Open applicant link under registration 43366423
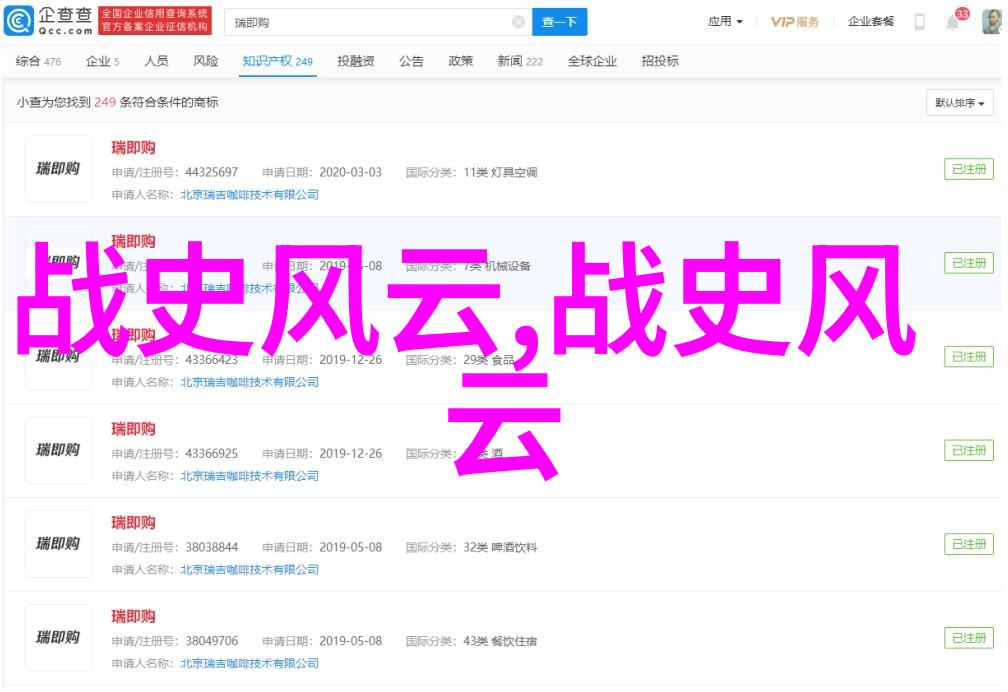The image size is (1008, 692). (249, 382)
